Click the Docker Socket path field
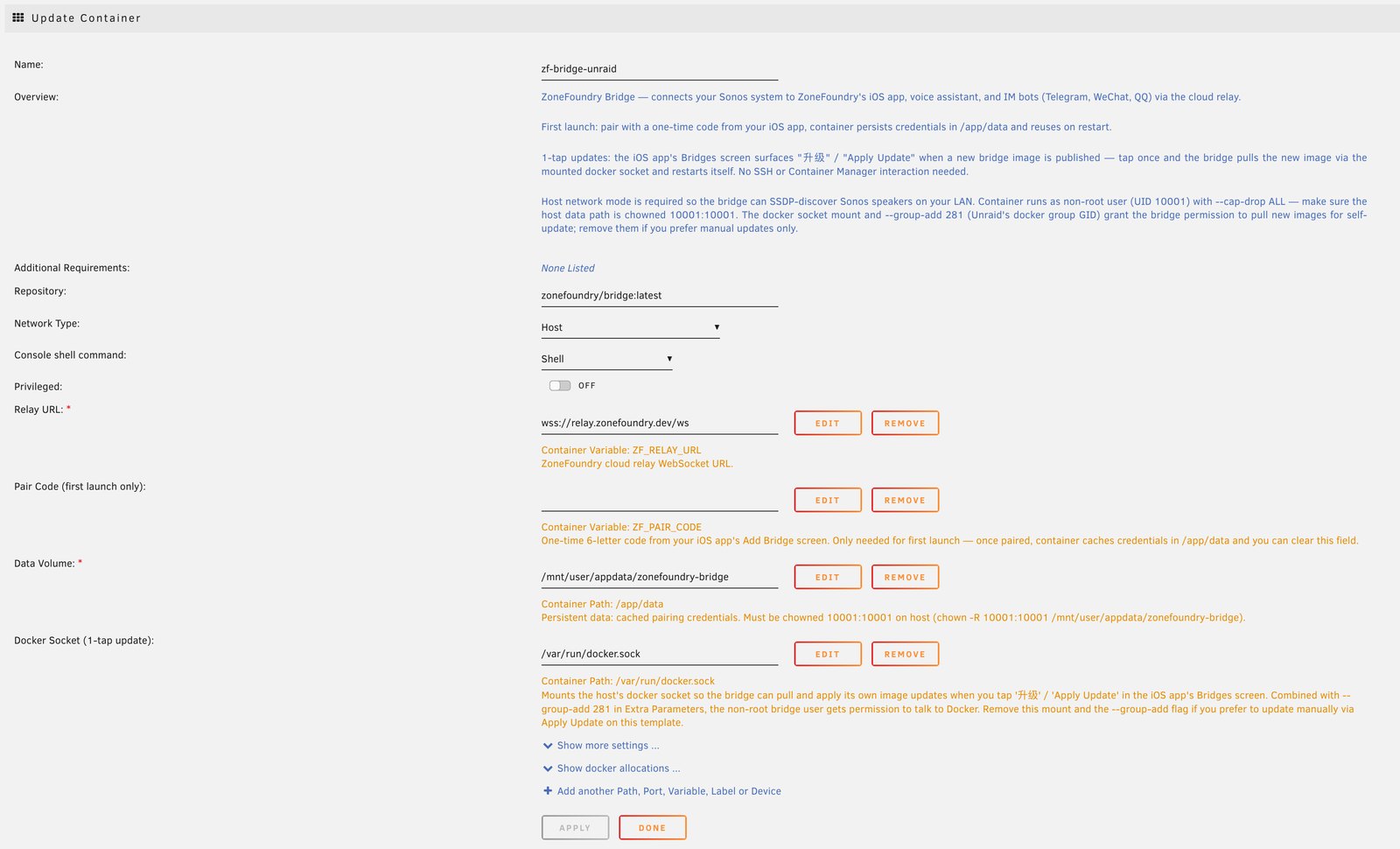The width and height of the screenshot is (1400, 849). (659, 654)
